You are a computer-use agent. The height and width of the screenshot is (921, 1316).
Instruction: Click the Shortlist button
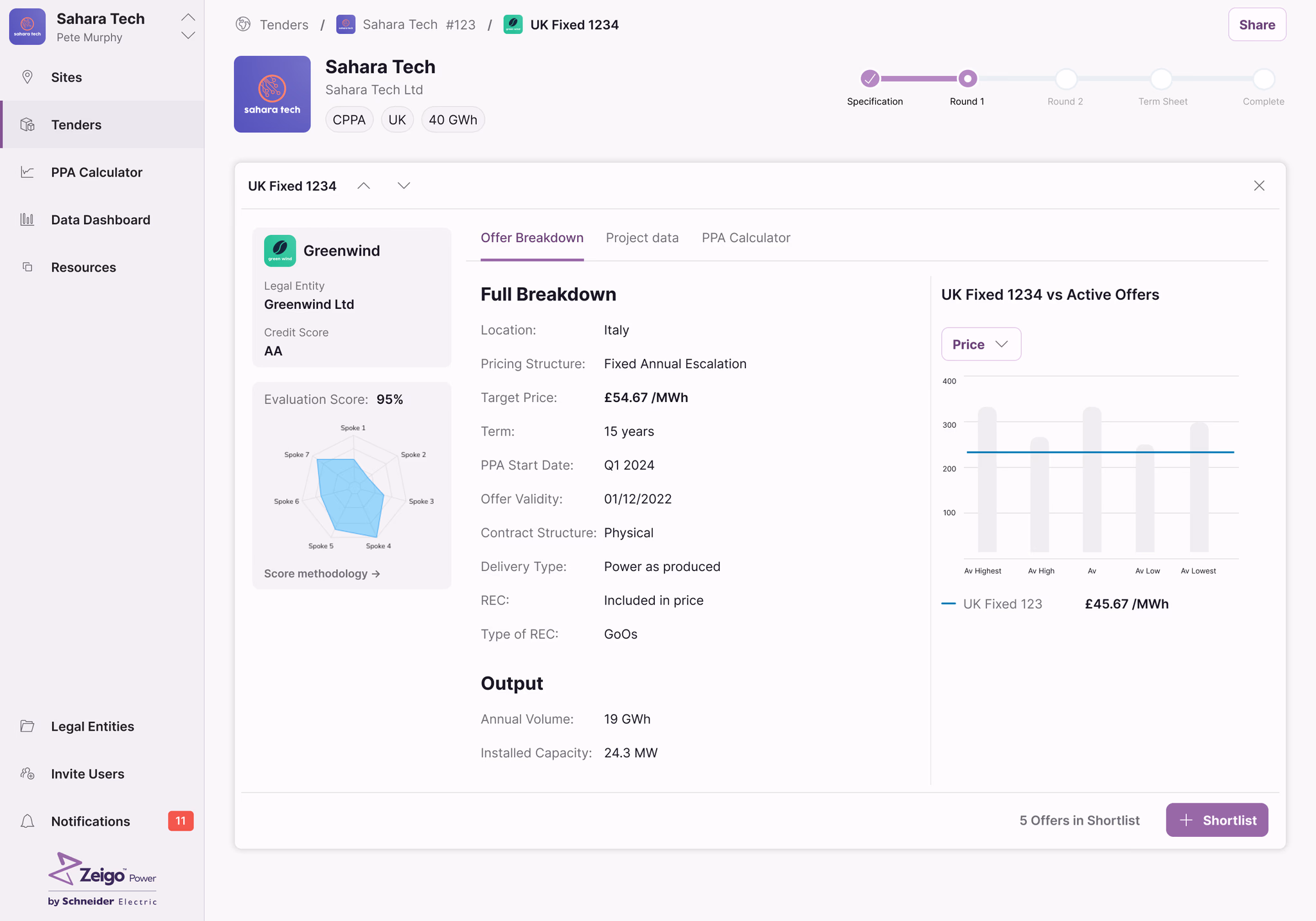(1217, 820)
